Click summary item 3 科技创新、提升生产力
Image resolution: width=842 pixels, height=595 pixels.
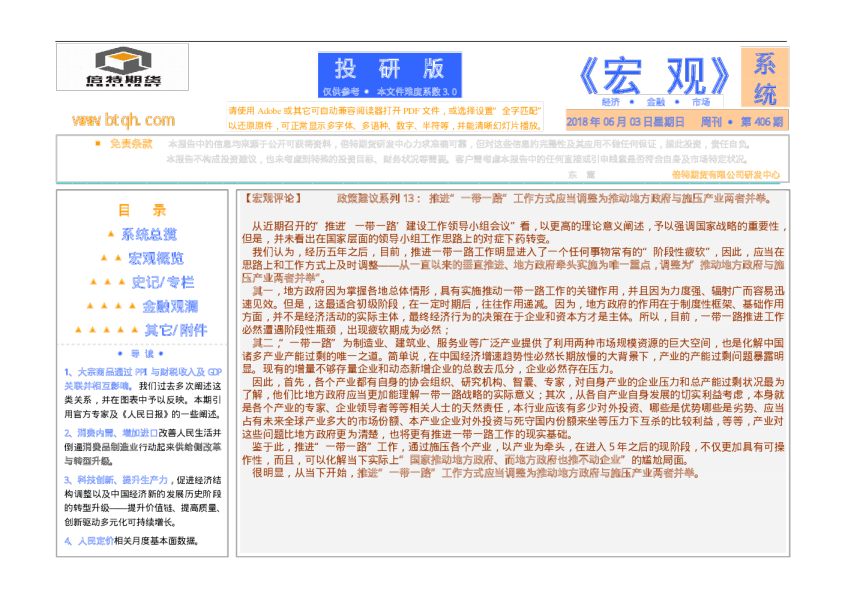pos(143,500)
